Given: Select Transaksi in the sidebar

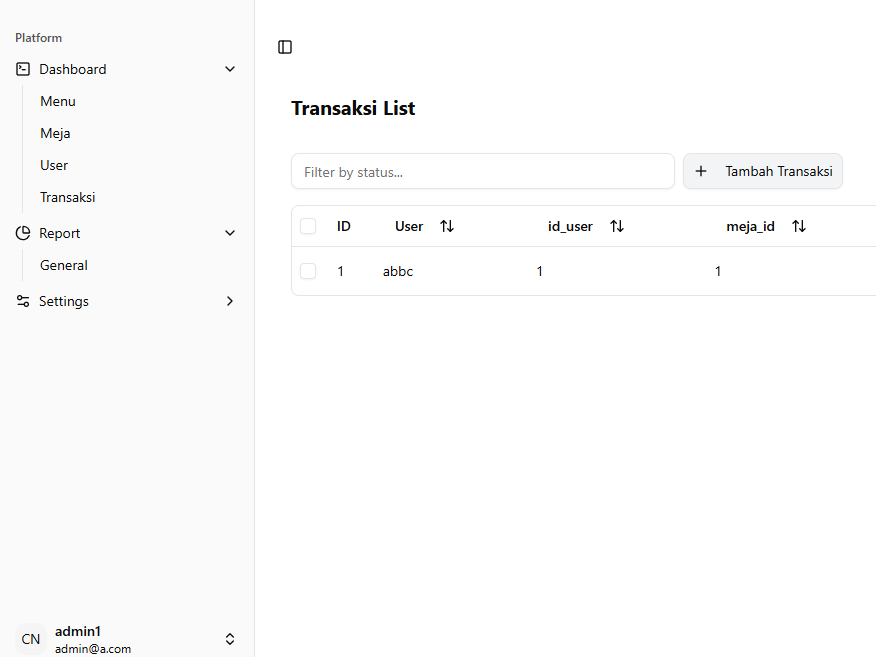Looking at the screenshot, I should pos(68,197).
